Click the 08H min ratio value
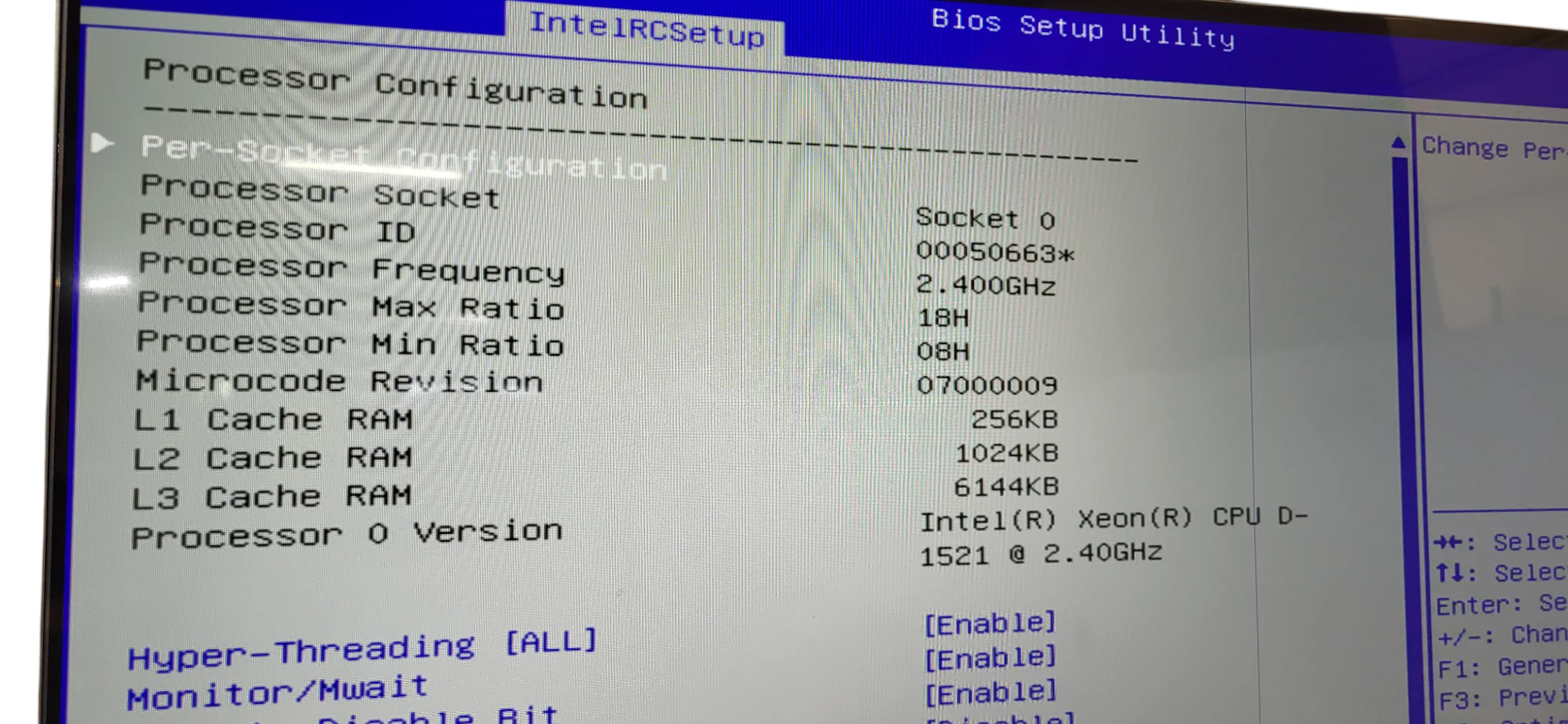 point(943,351)
